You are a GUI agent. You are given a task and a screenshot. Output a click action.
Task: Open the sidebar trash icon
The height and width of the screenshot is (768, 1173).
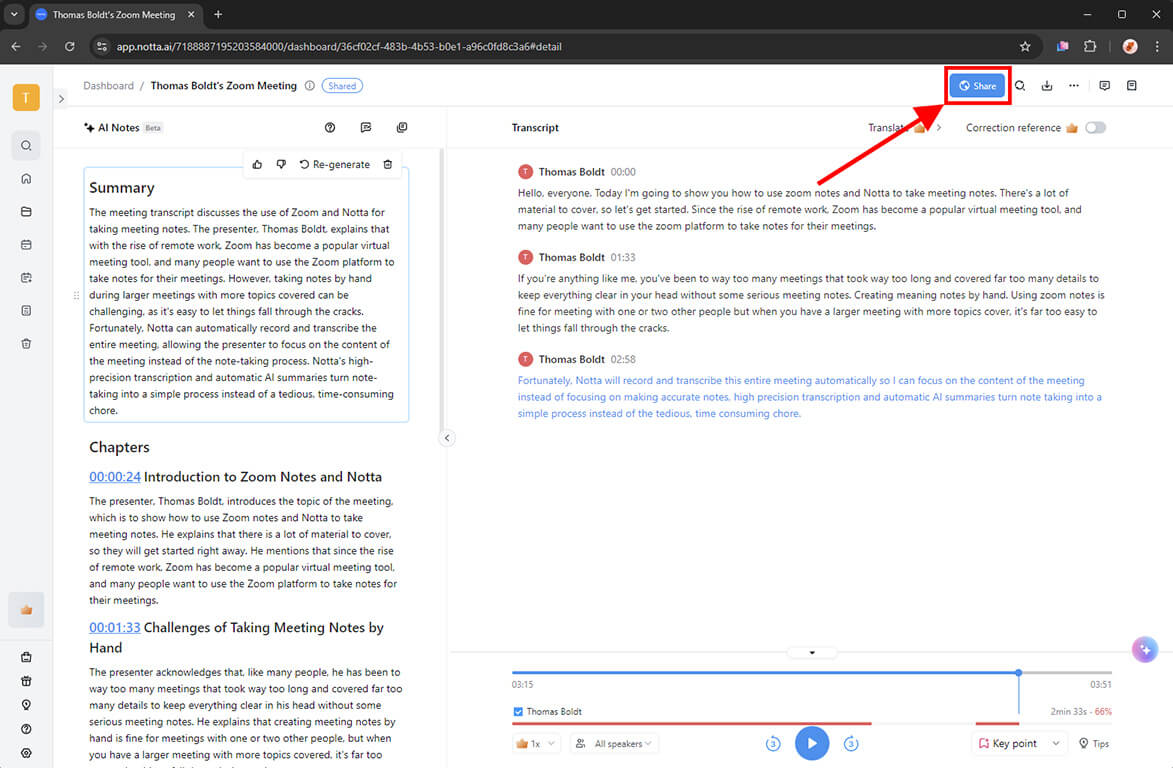(26, 344)
